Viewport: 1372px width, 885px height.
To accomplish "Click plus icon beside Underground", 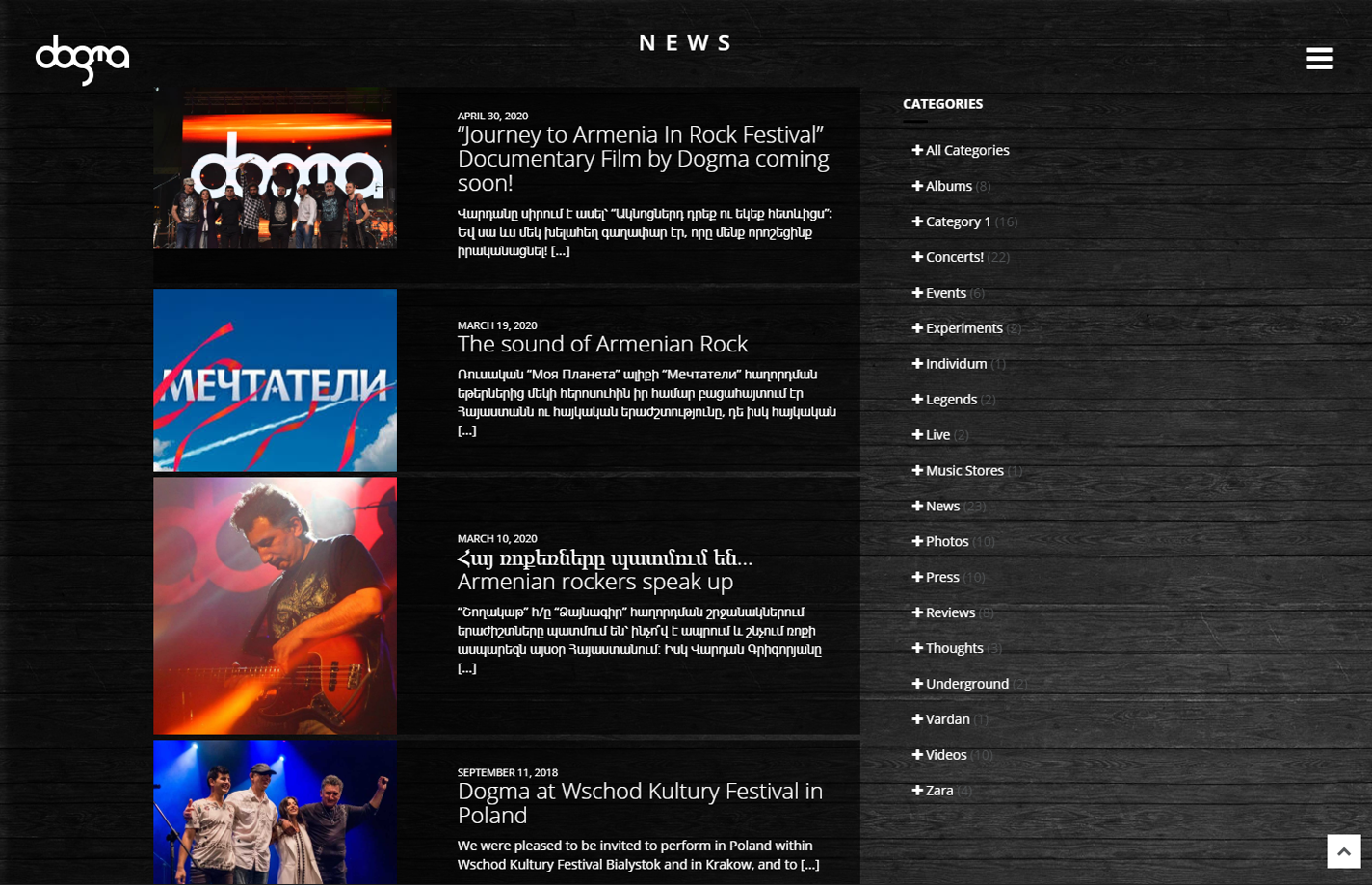I will (917, 685).
